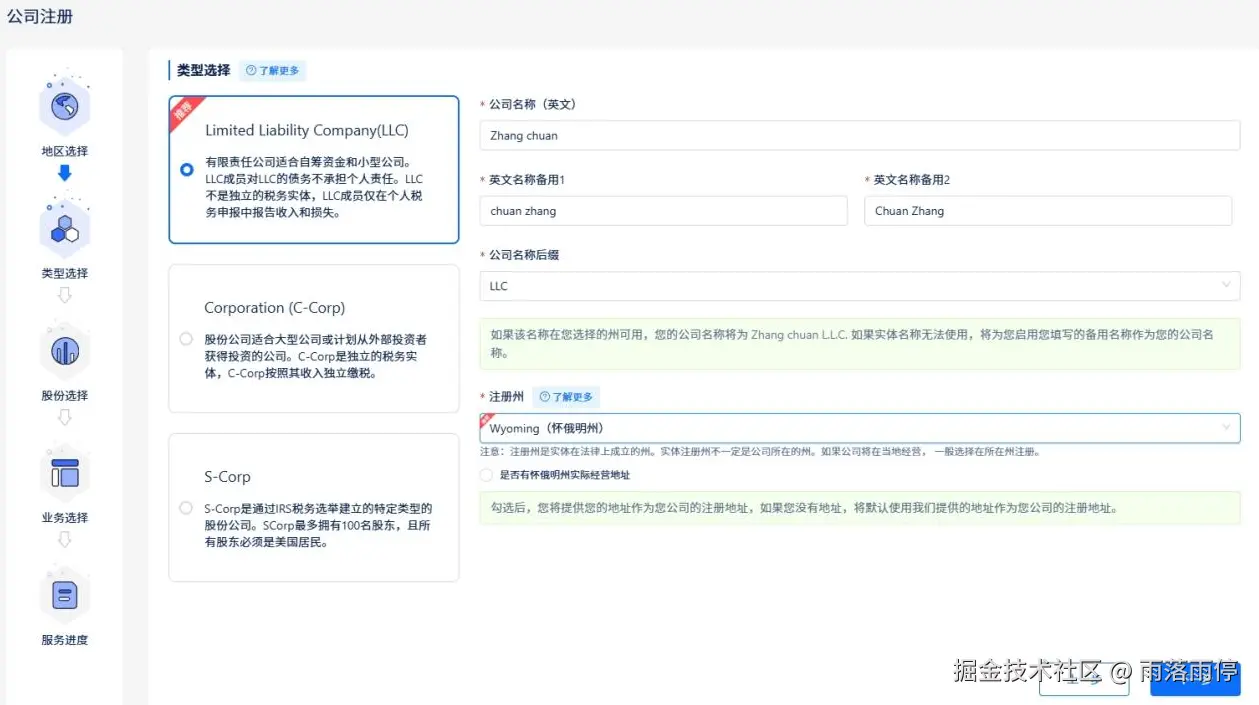Viewport: 1259px width, 705px height.
Task: Open the 地区选择 step icon
Action: (65, 105)
